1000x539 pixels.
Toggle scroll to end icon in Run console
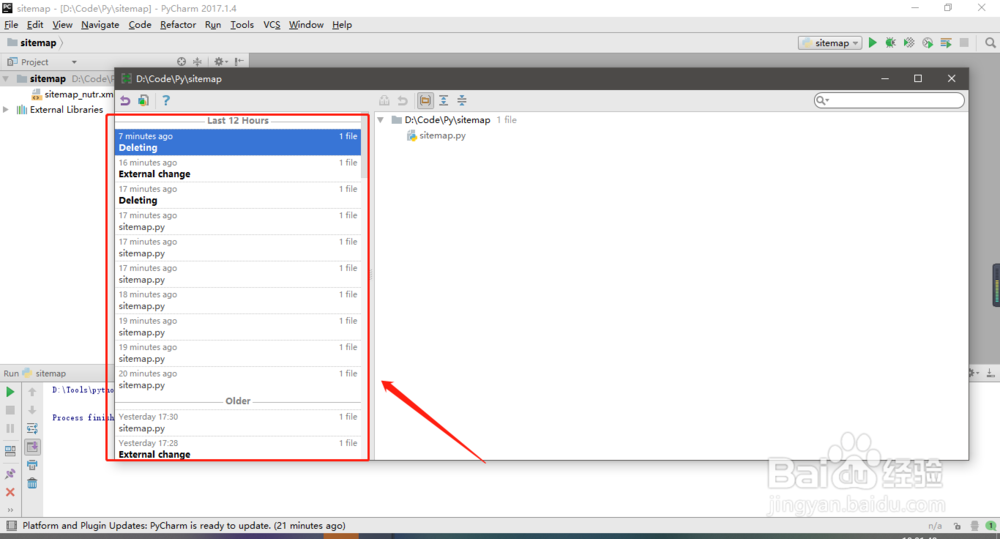(x=32, y=447)
